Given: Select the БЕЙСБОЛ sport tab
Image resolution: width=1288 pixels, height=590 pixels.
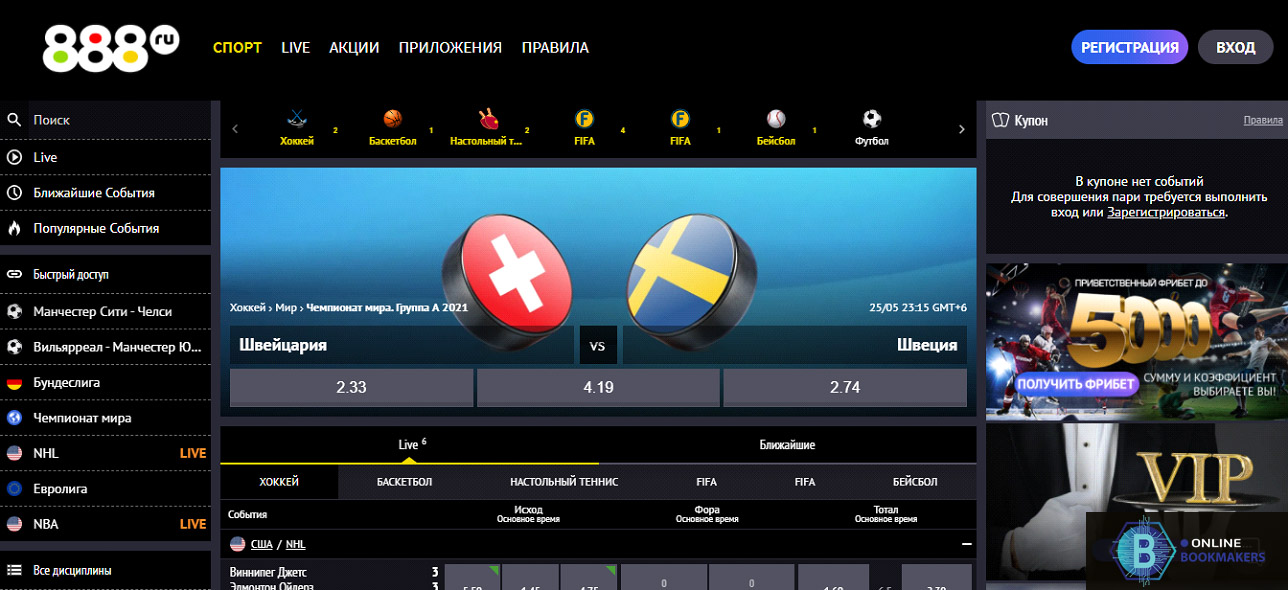Looking at the screenshot, I should click(x=915, y=482).
